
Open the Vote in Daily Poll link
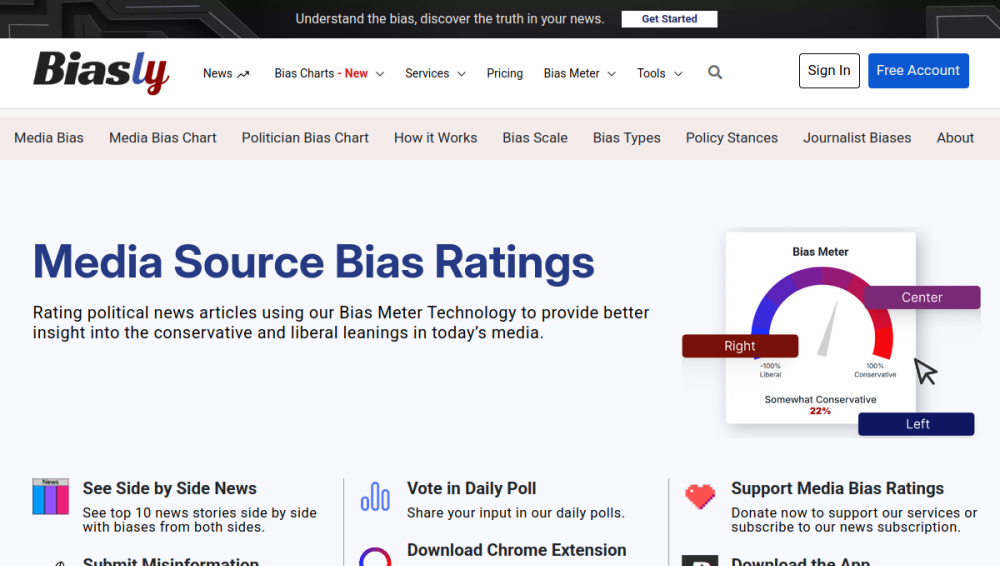tap(471, 488)
